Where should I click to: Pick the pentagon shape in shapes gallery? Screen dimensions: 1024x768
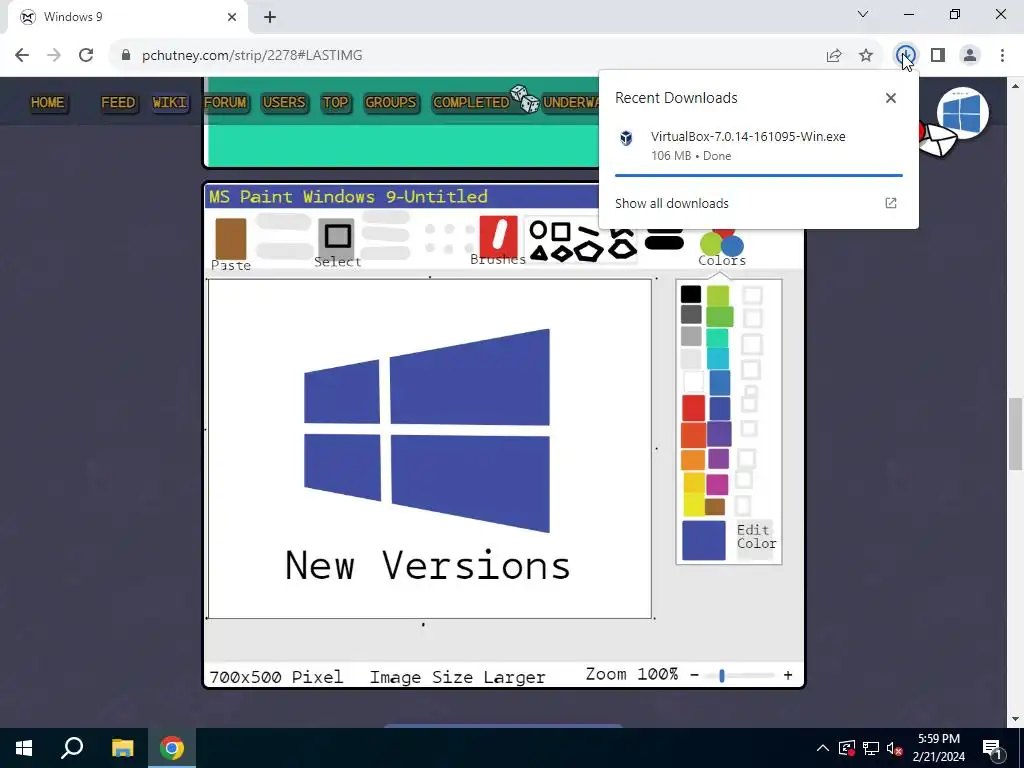588,252
